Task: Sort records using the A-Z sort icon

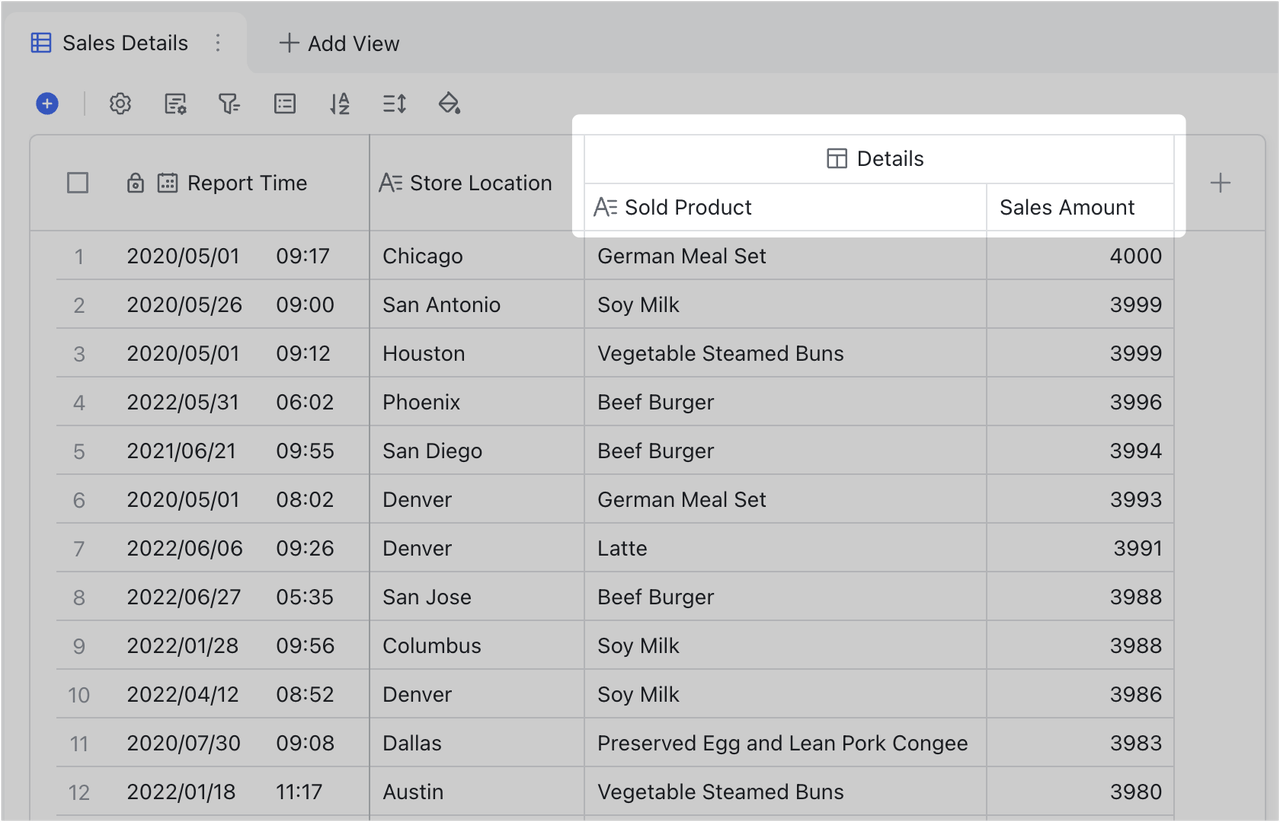Action: click(339, 103)
